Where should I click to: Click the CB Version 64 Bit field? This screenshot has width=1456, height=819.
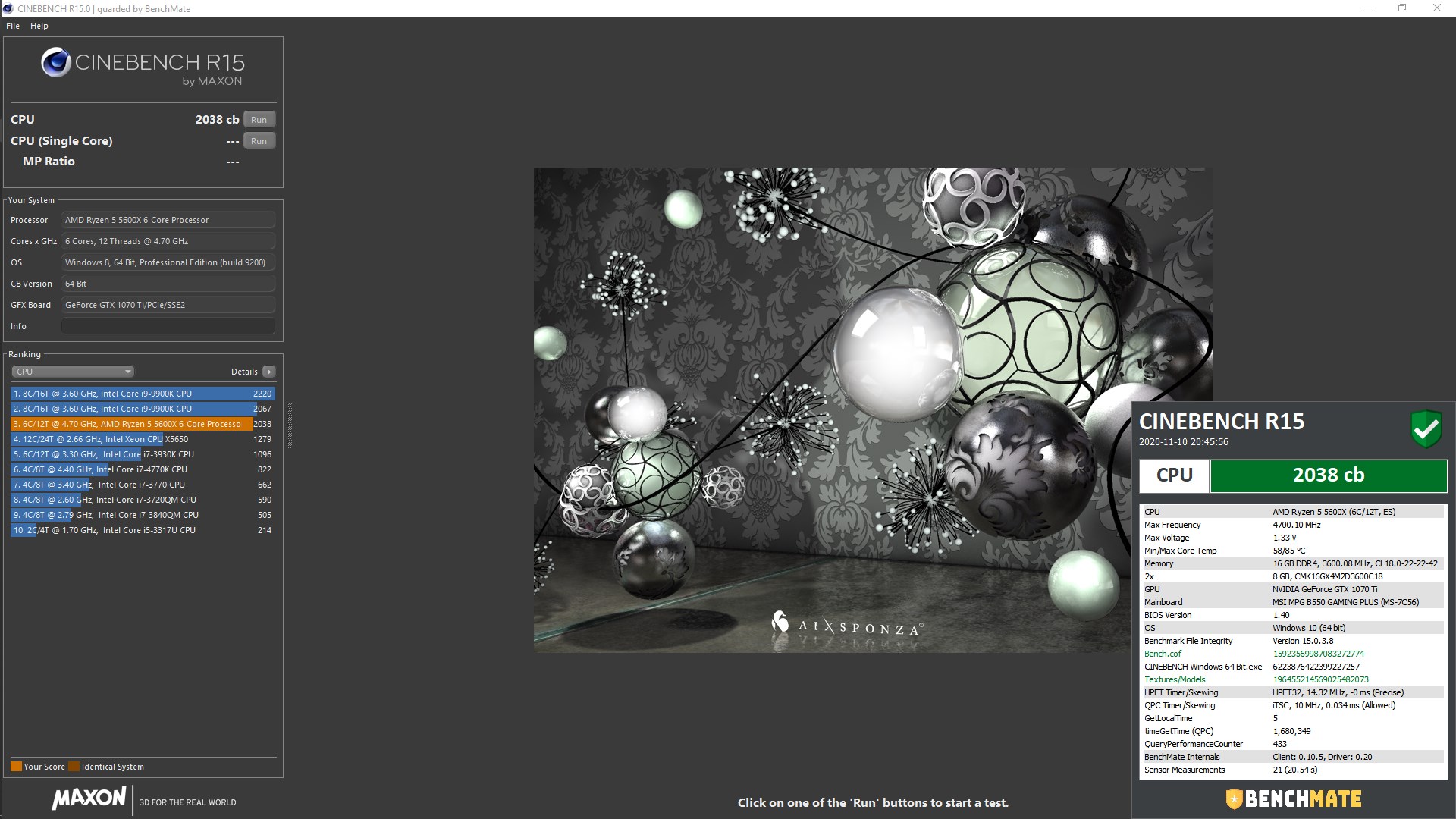point(168,284)
